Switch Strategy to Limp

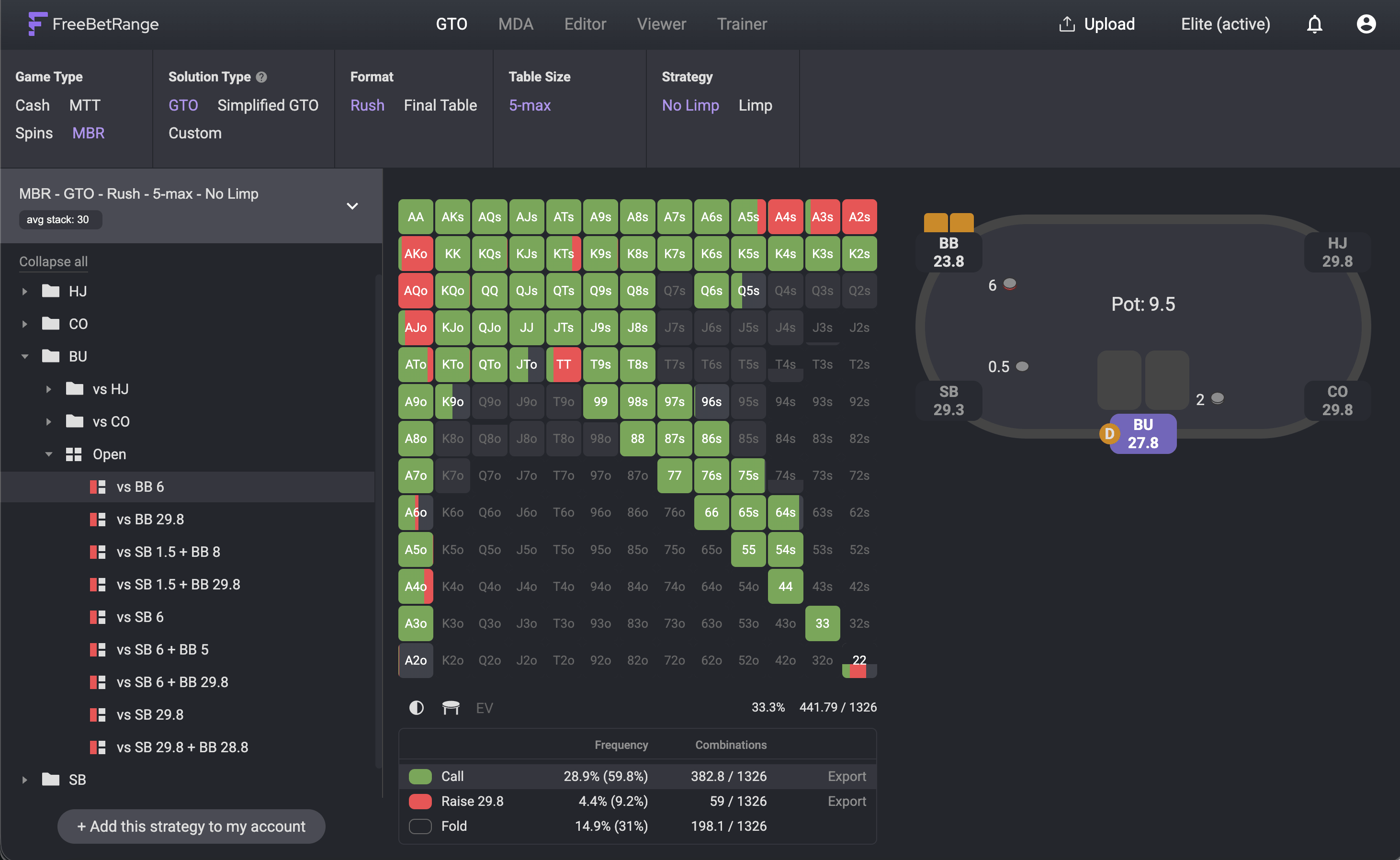pos(755,105)
